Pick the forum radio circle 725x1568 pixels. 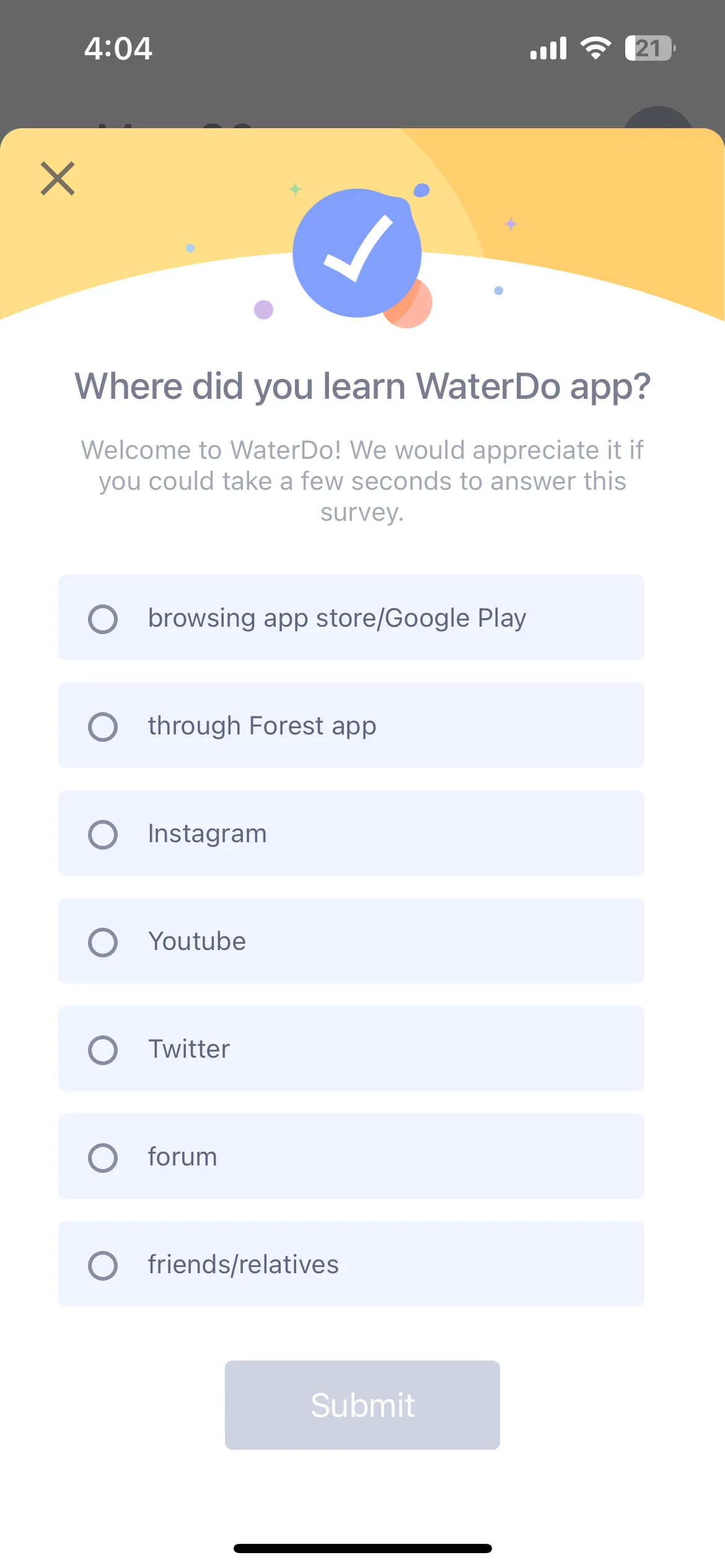pos(103,1157)
